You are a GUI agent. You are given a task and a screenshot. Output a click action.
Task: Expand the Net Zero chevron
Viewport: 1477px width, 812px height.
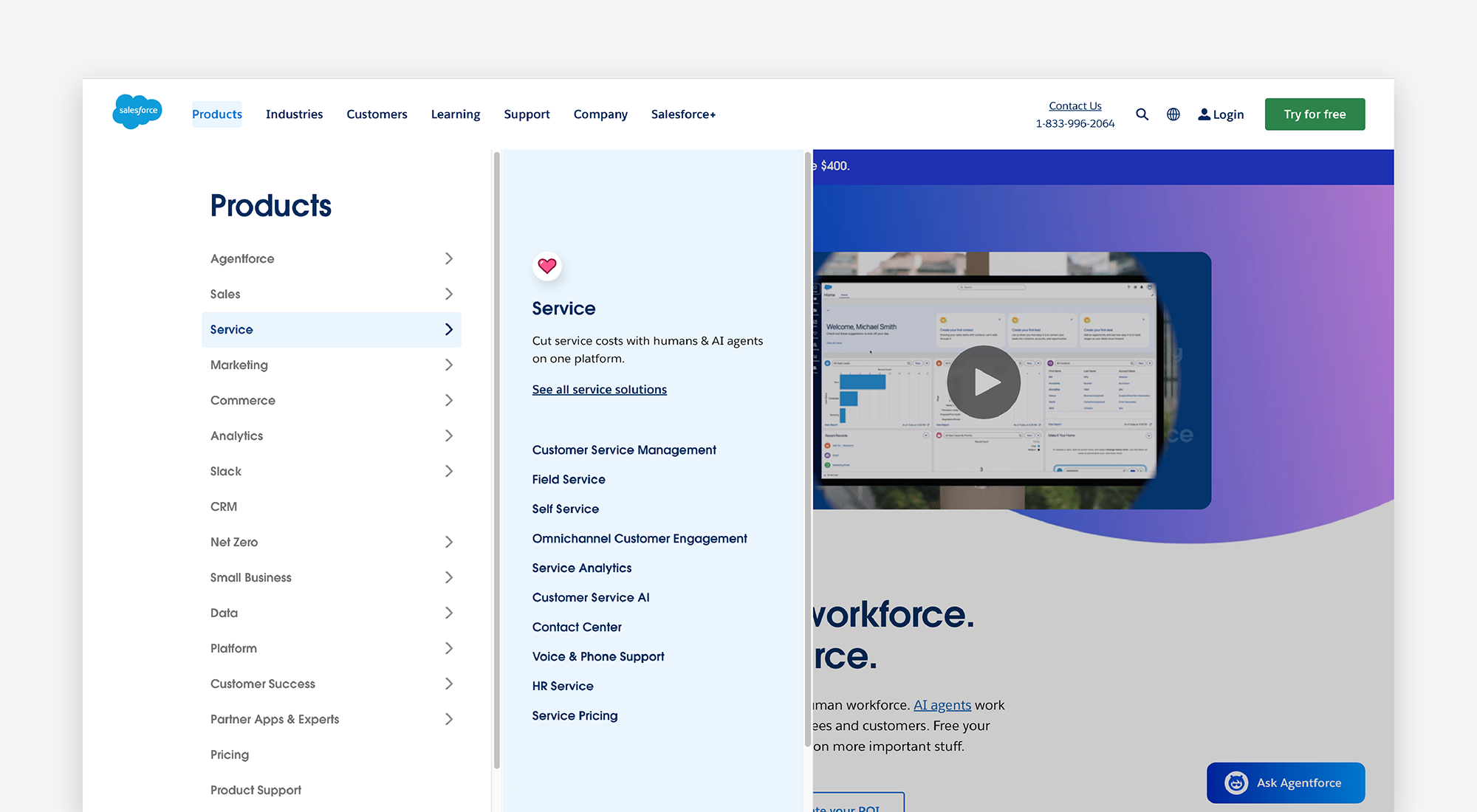[x=448, y=542]
